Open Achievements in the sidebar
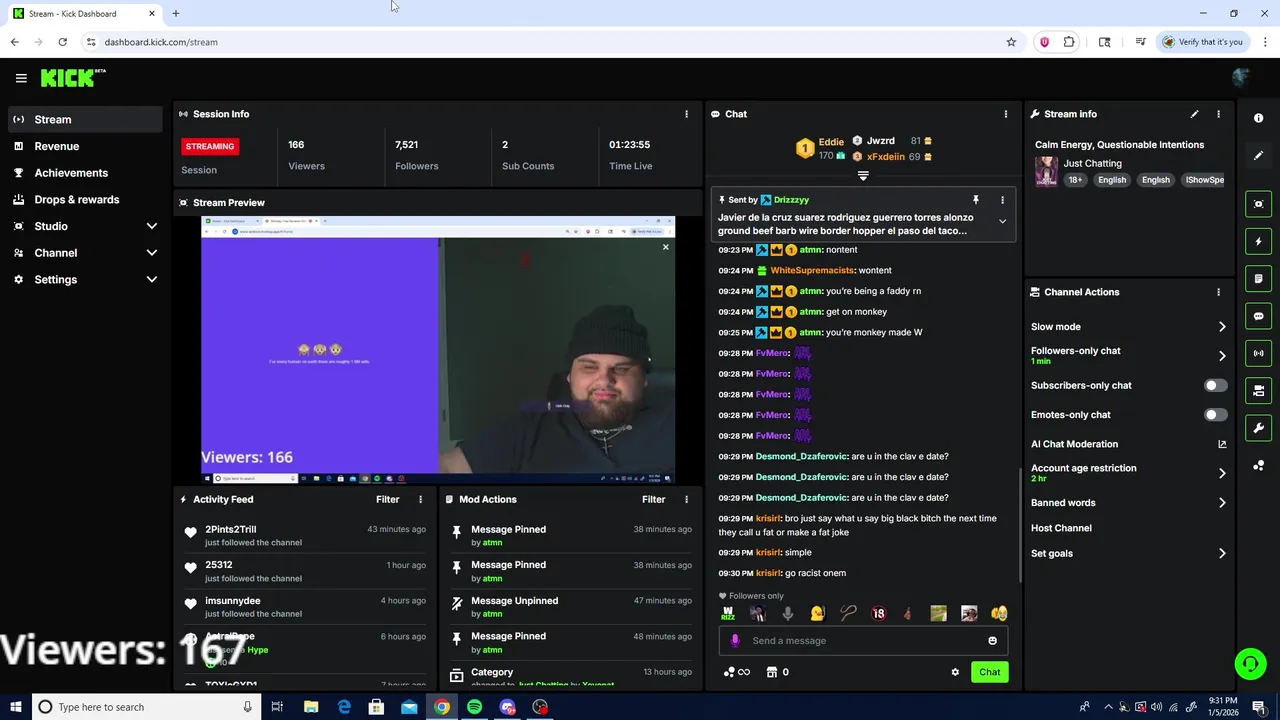Image resolution: width=1280 pixels, height=720 pixels. pos(84,173)
